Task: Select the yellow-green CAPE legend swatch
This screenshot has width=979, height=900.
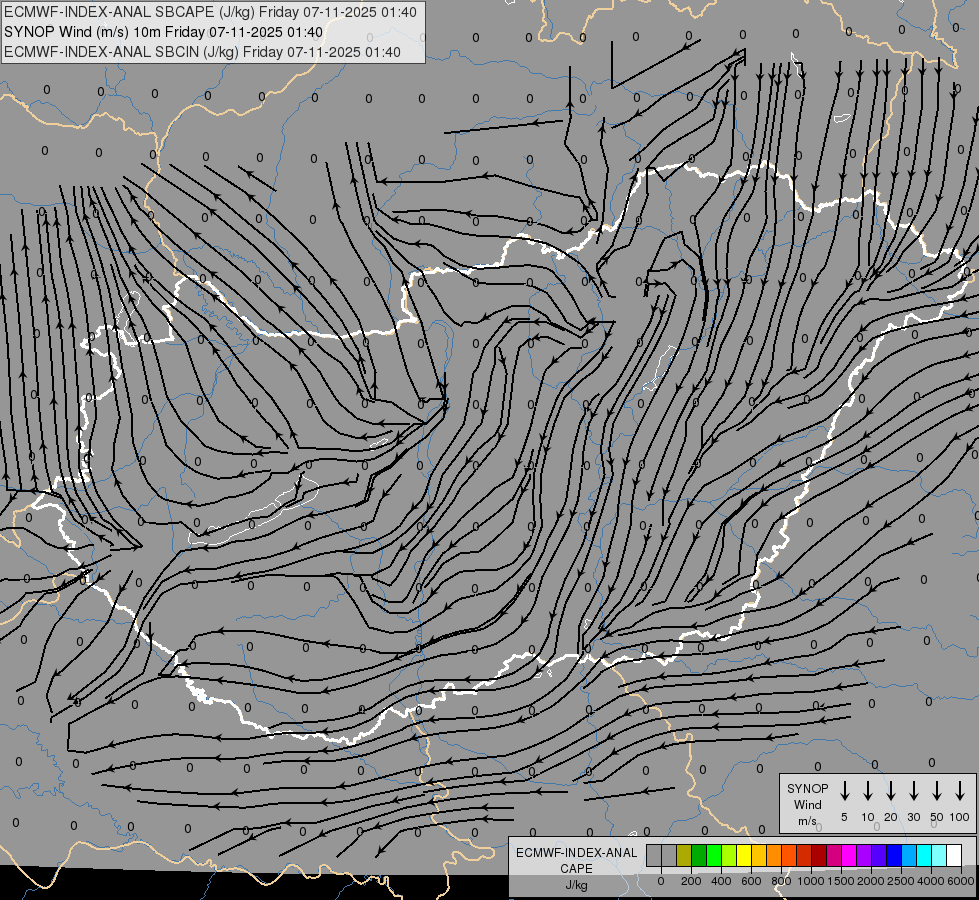Action: point(729,855)
